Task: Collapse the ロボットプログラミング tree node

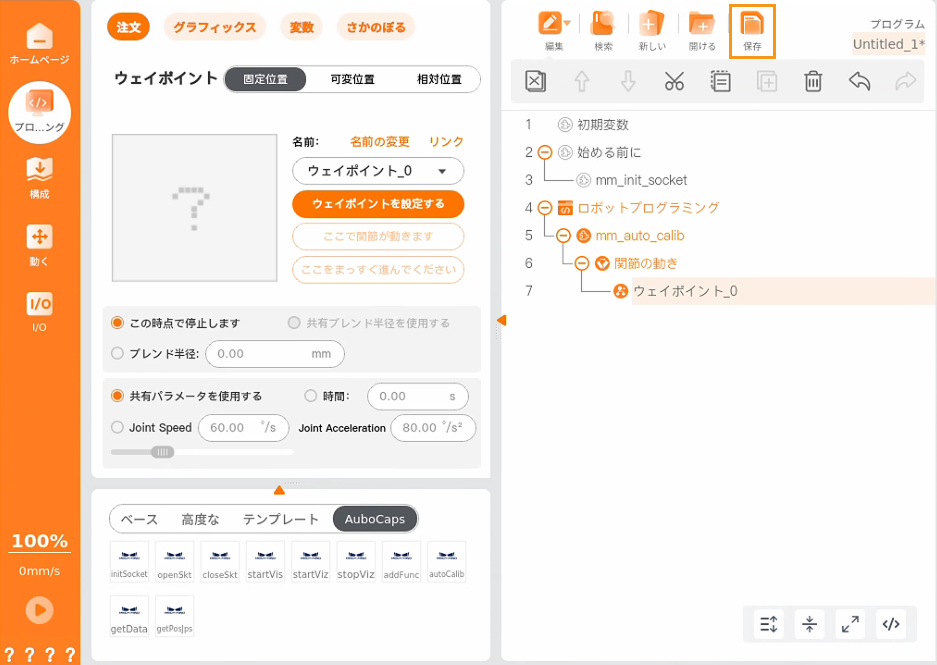Action: tap(545, 208)
